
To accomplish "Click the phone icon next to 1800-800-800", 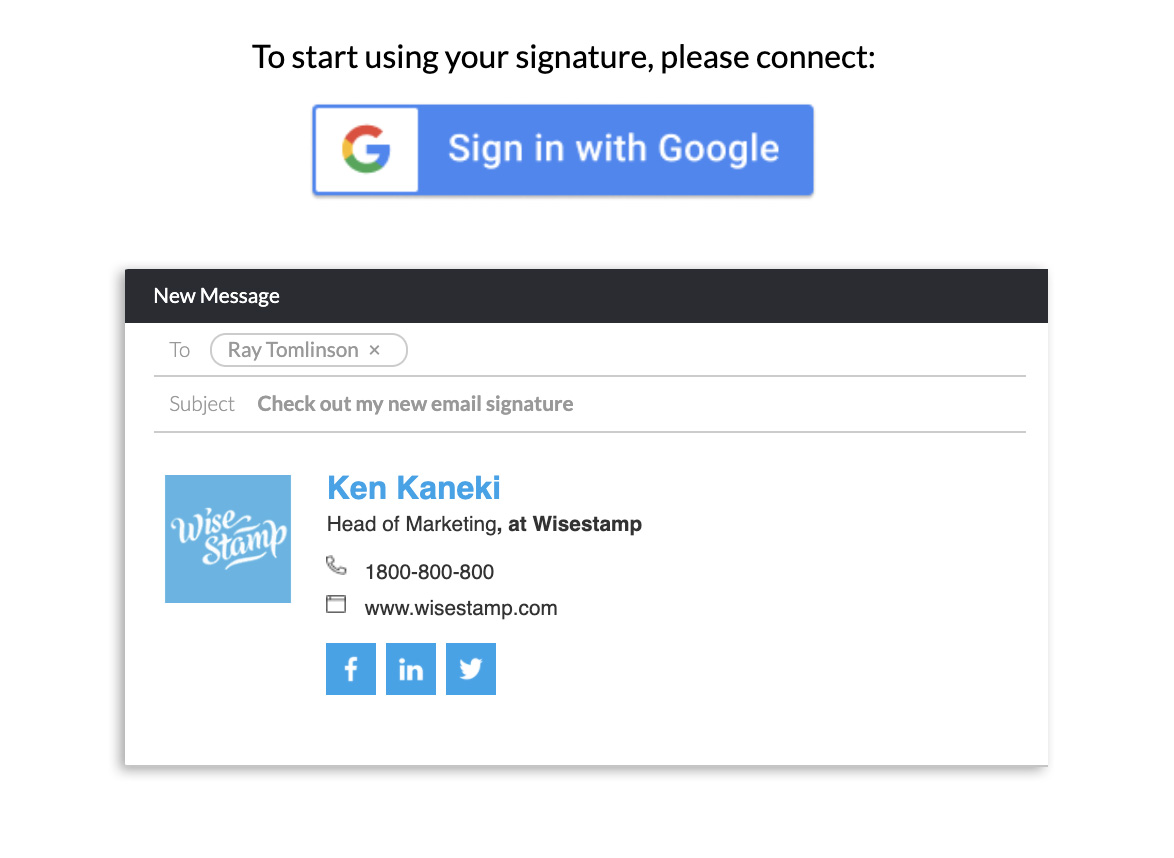I will (x=336, y=565).
